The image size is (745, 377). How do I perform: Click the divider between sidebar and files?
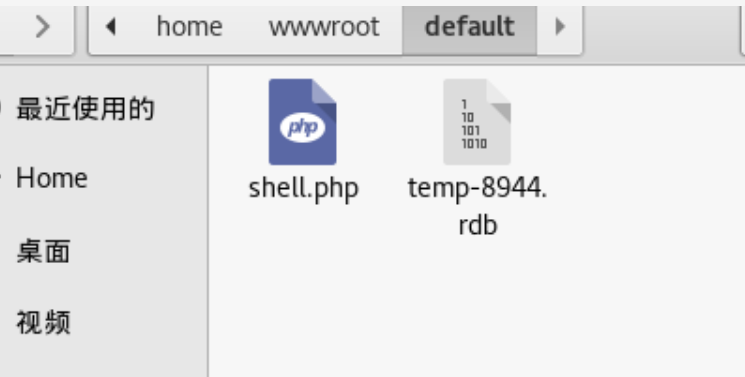(x=208, y=221)
